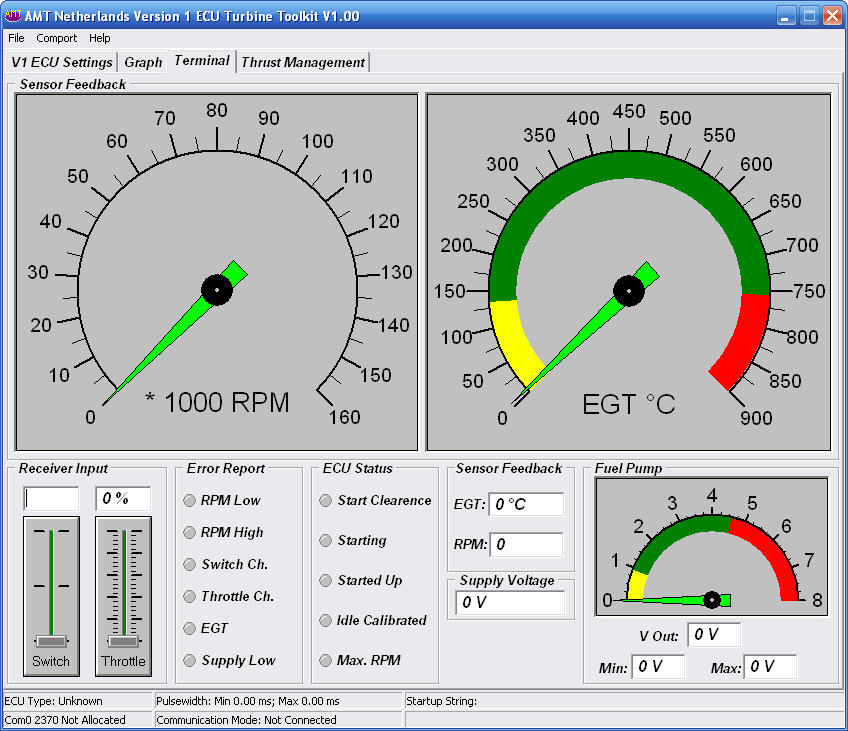Open the File menu
This screenshot has height=731, width=848.
tap(16, 38)
